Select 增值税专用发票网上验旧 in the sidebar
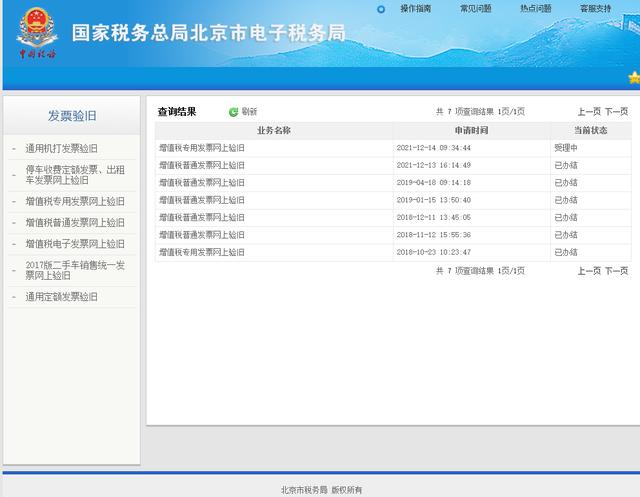The width and height of the screenshot is (640, 497). point(75,201)
